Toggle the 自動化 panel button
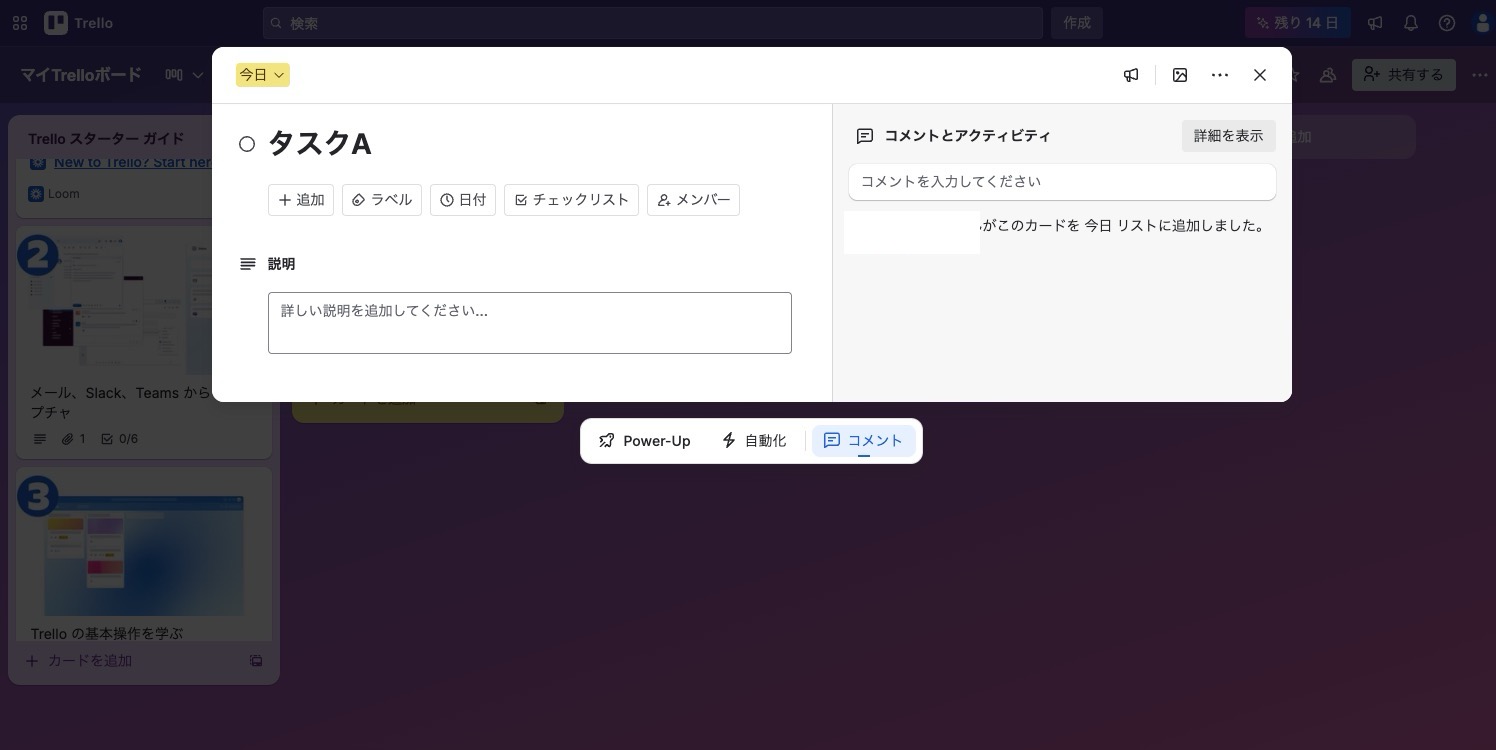1496x750 pixels. 754,441
